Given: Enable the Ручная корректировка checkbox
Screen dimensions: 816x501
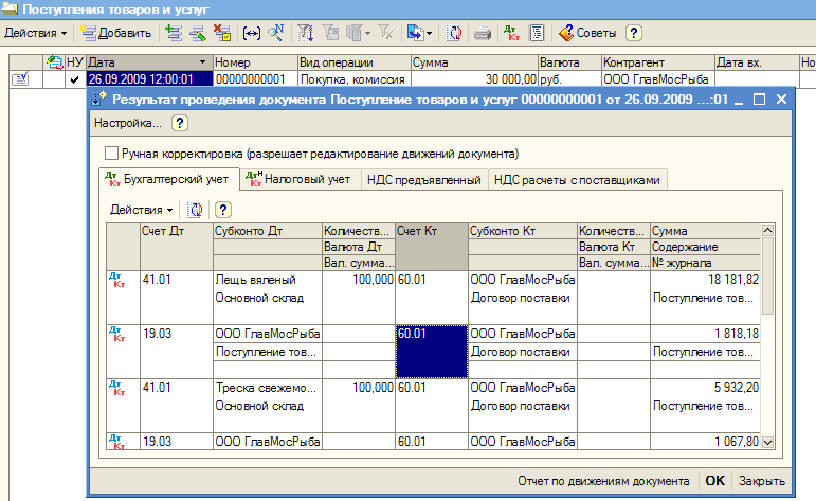Looking at the screenshot, I should click(111, 154).
